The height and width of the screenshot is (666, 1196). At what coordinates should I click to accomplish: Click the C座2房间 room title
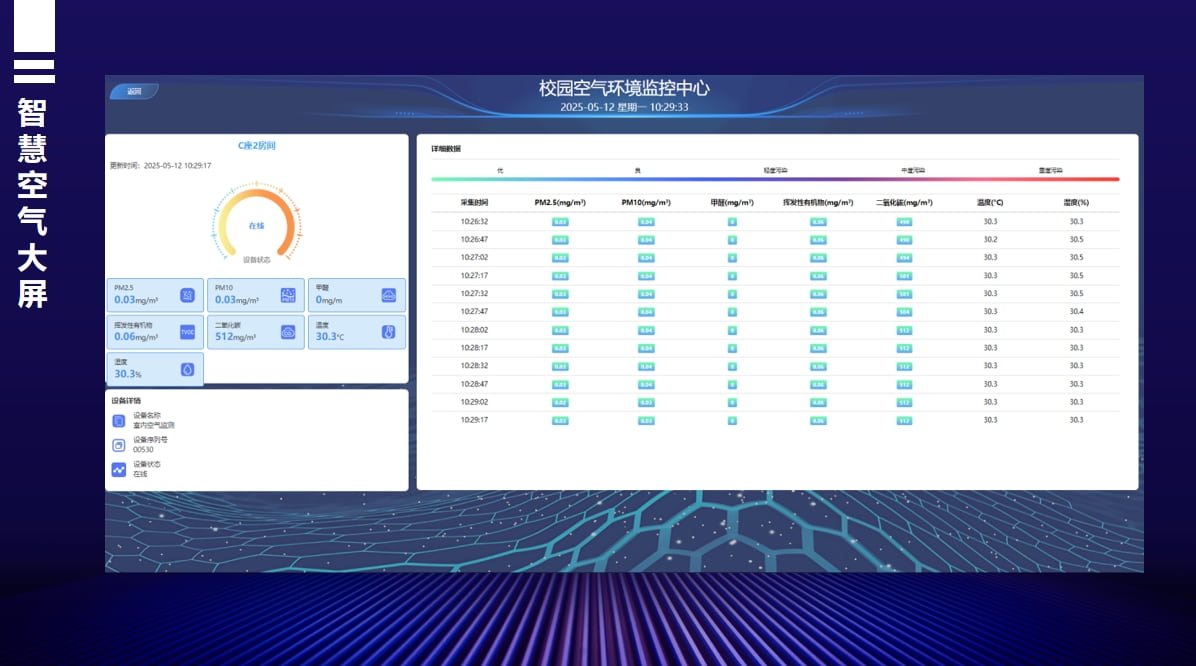tap(257, 146)
